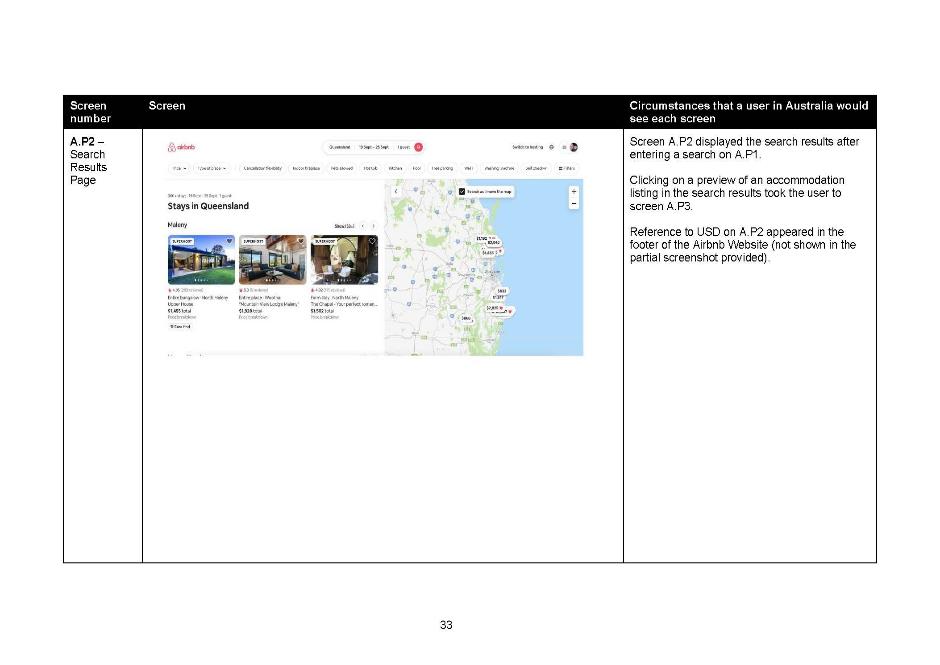The image size is (940, 665).
Task: Click the page number 33
Action: click(x=446, y=625)
